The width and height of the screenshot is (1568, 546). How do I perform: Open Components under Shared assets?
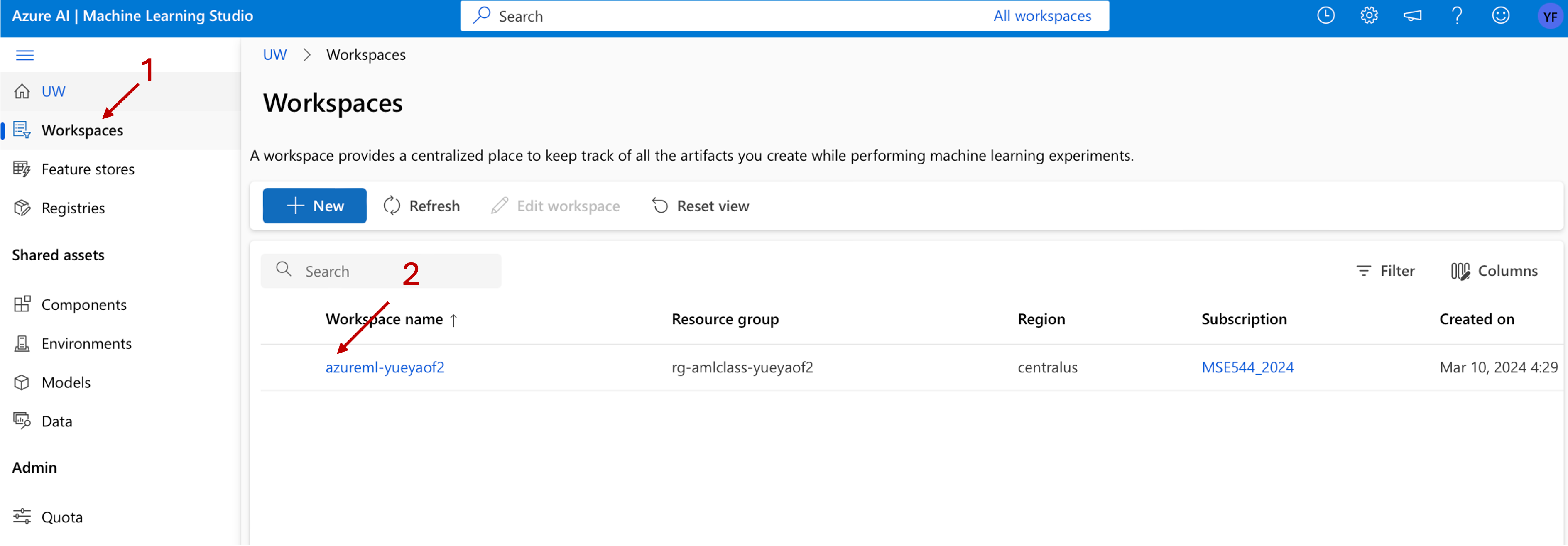pos(84,304)
